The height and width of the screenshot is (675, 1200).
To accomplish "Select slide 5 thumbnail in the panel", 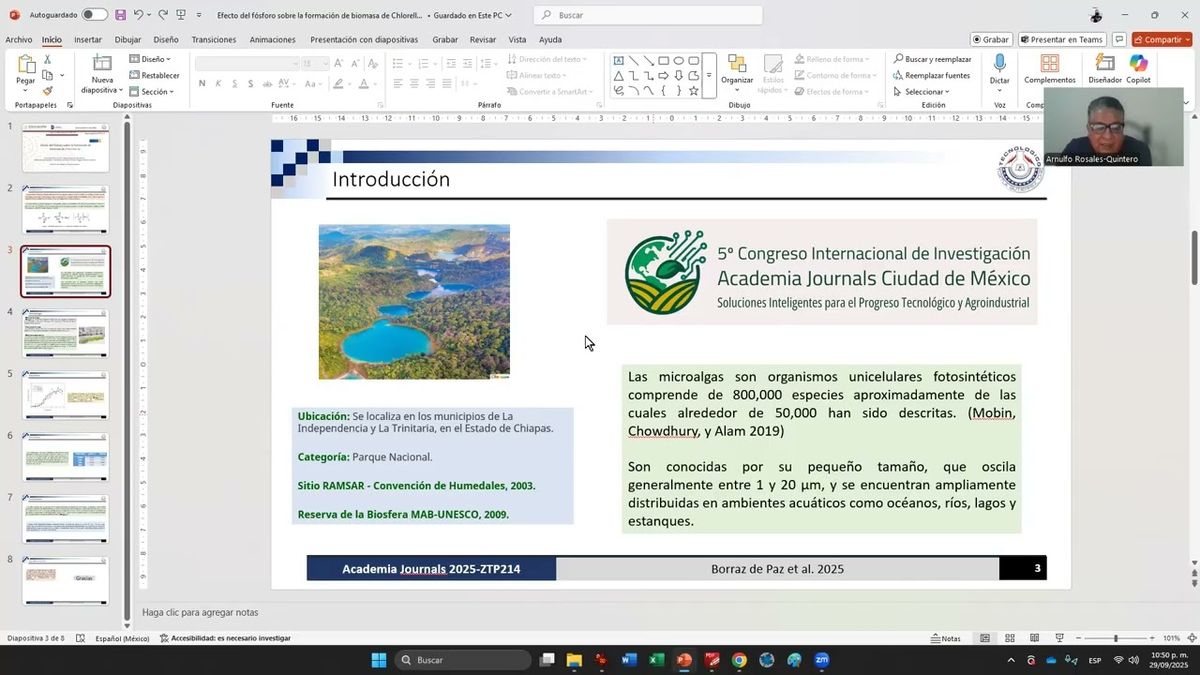I will (65, 395).
